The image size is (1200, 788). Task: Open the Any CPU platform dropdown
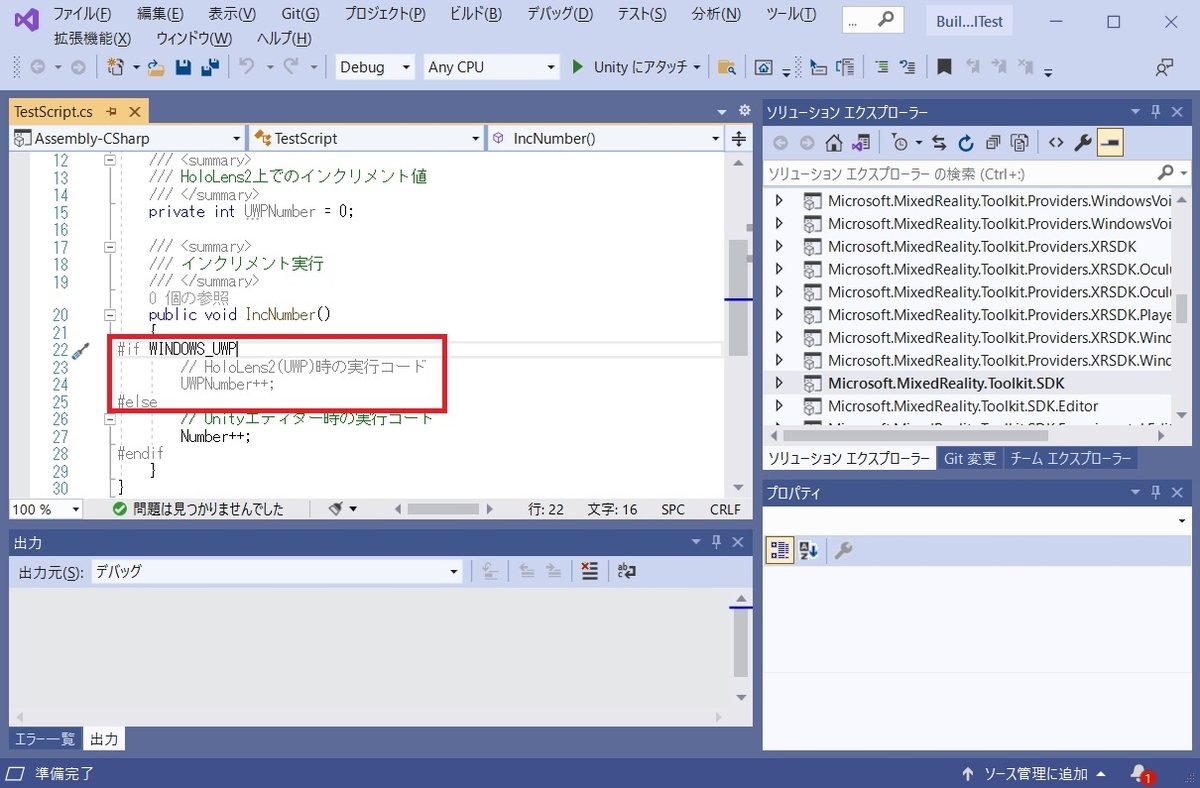(491, 67)
